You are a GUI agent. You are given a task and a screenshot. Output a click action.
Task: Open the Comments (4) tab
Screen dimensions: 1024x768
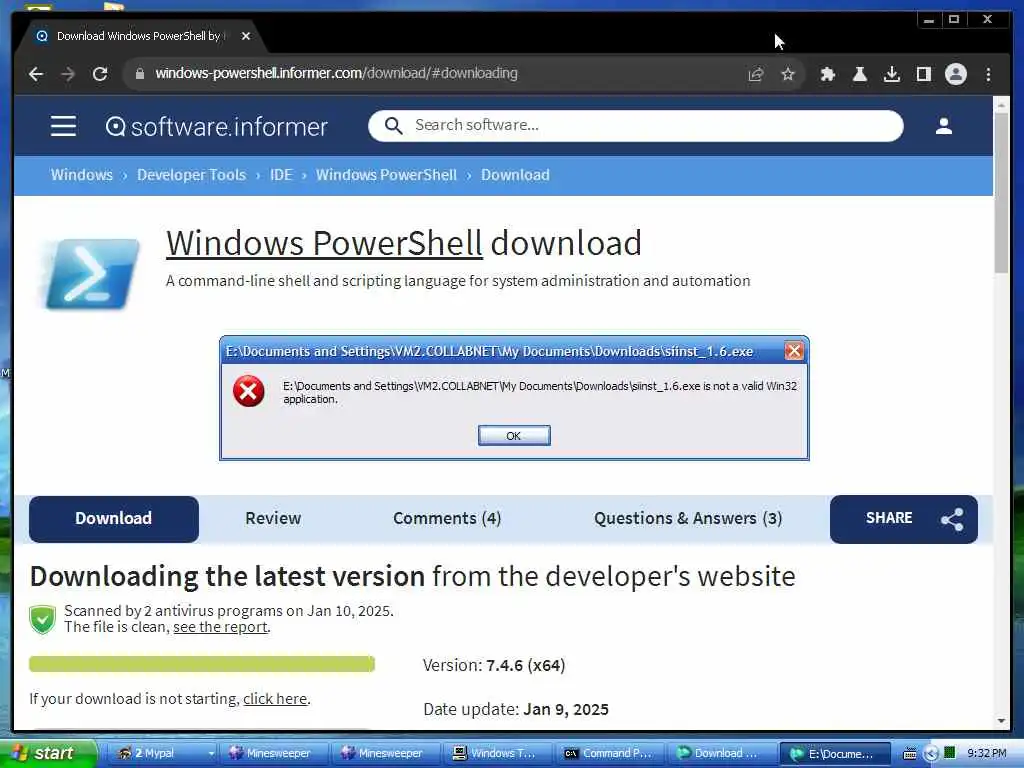(447, 519)
